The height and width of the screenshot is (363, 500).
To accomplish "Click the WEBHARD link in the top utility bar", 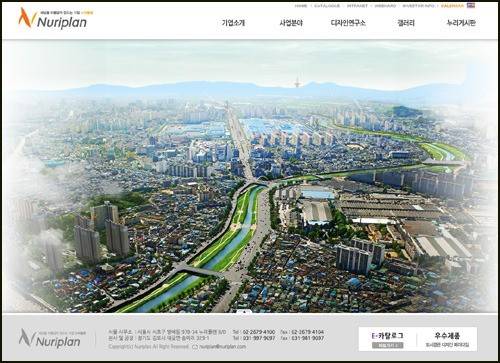I will tap(385, 6).
